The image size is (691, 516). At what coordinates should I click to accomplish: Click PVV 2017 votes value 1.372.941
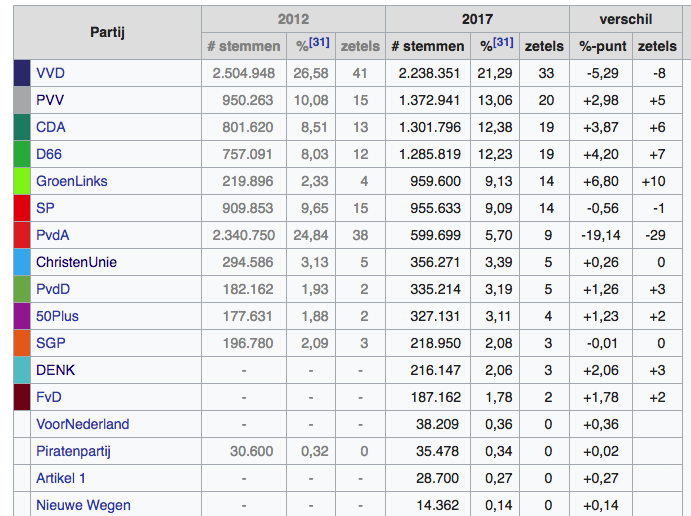(429, 100)
